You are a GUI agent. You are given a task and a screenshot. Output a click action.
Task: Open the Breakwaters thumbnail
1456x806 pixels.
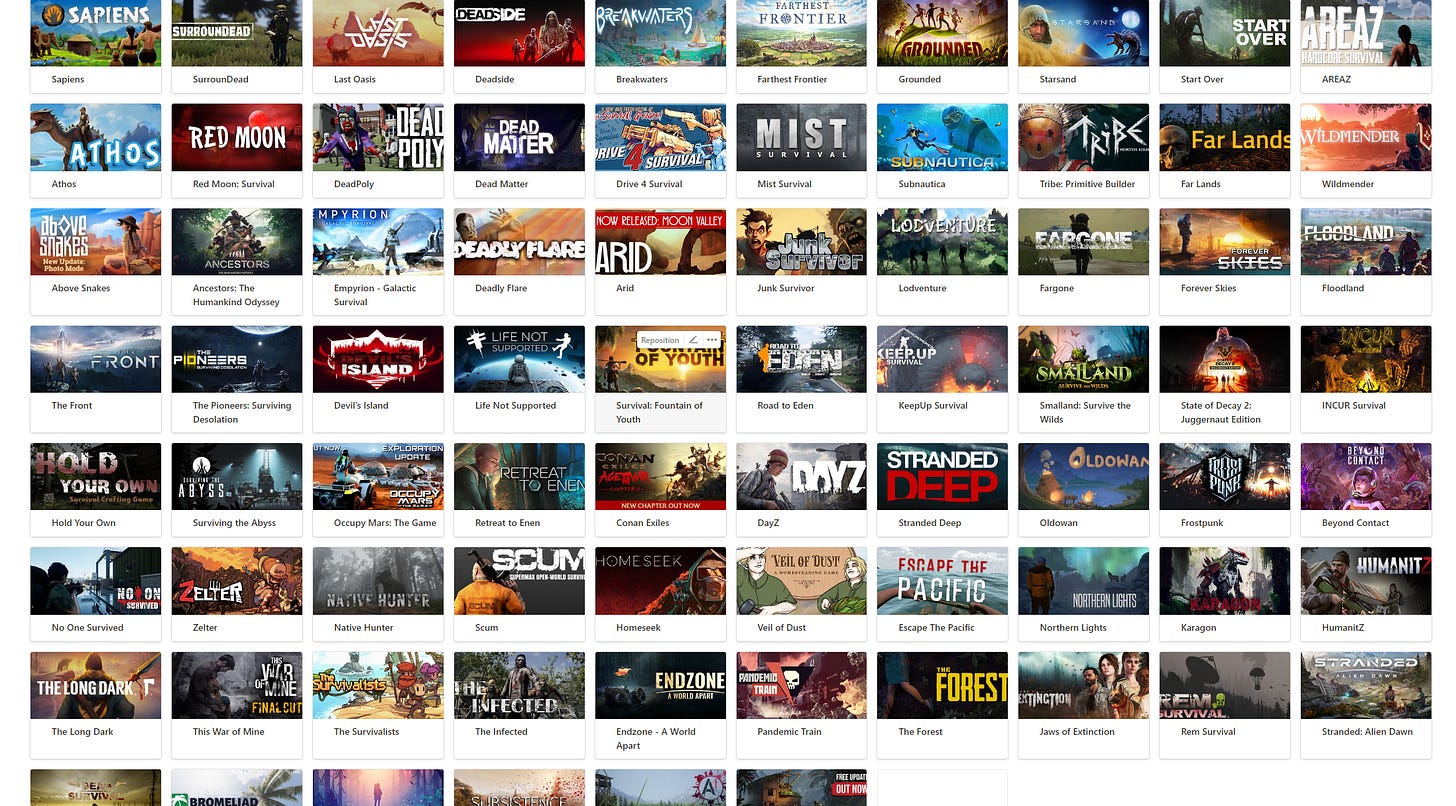(660, 33)
